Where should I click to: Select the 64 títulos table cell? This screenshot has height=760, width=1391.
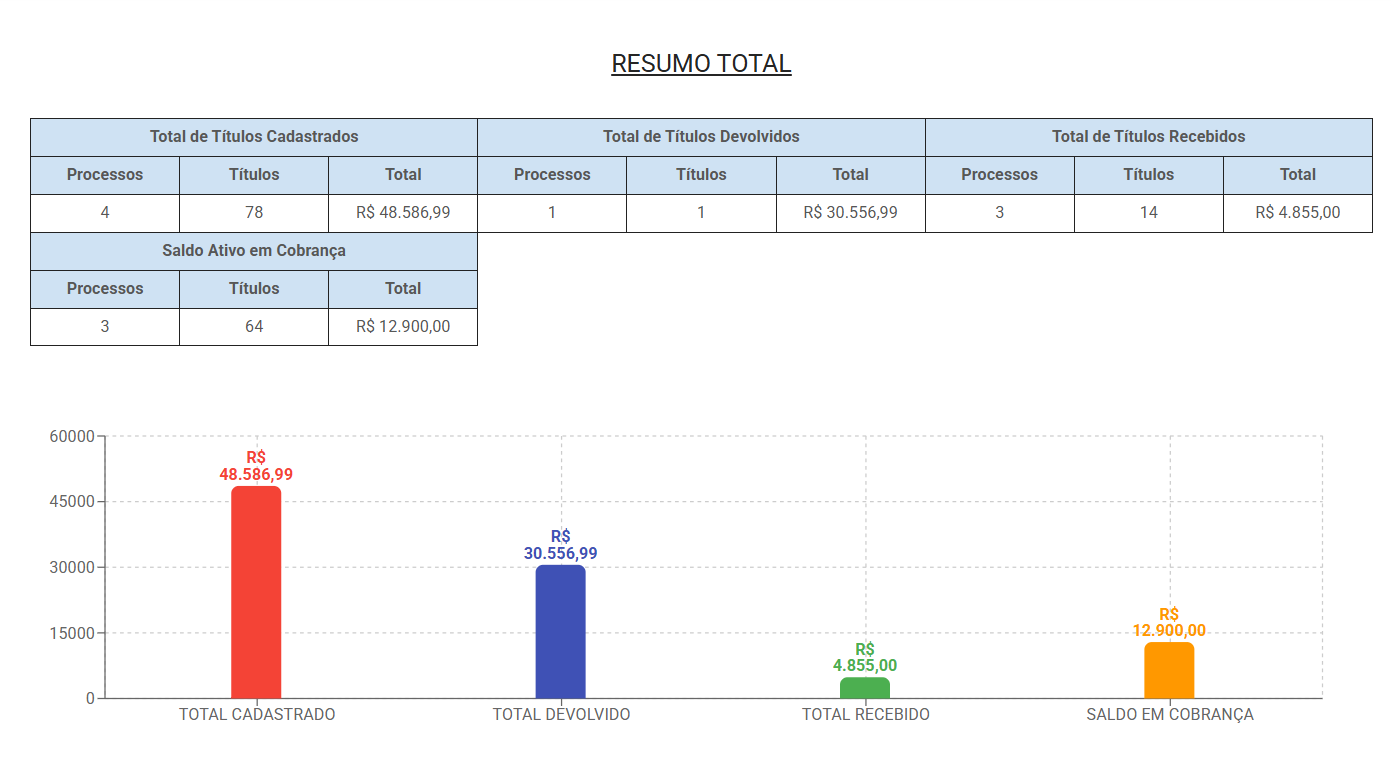coord(254,327)
